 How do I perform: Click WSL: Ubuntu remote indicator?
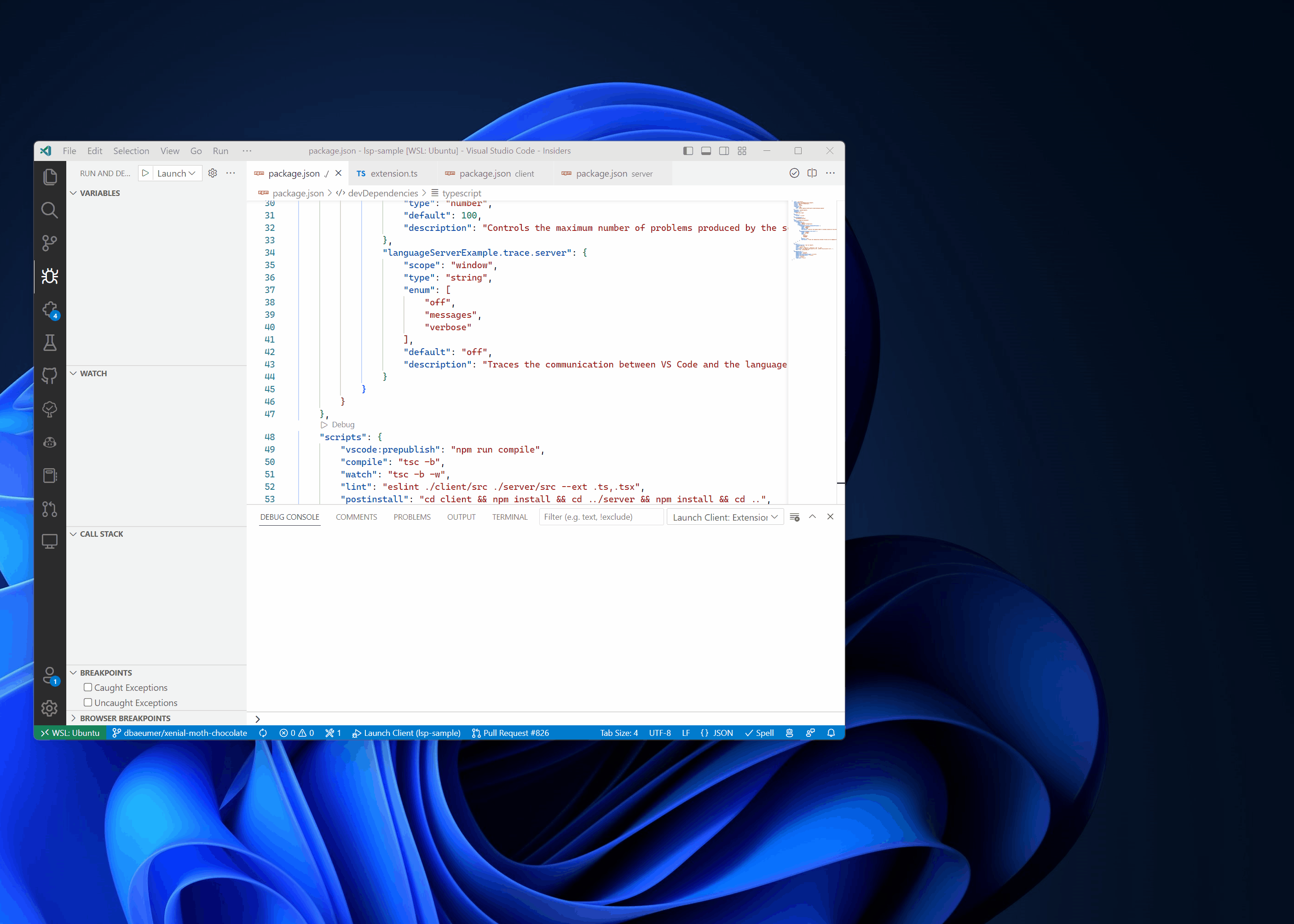70,733
